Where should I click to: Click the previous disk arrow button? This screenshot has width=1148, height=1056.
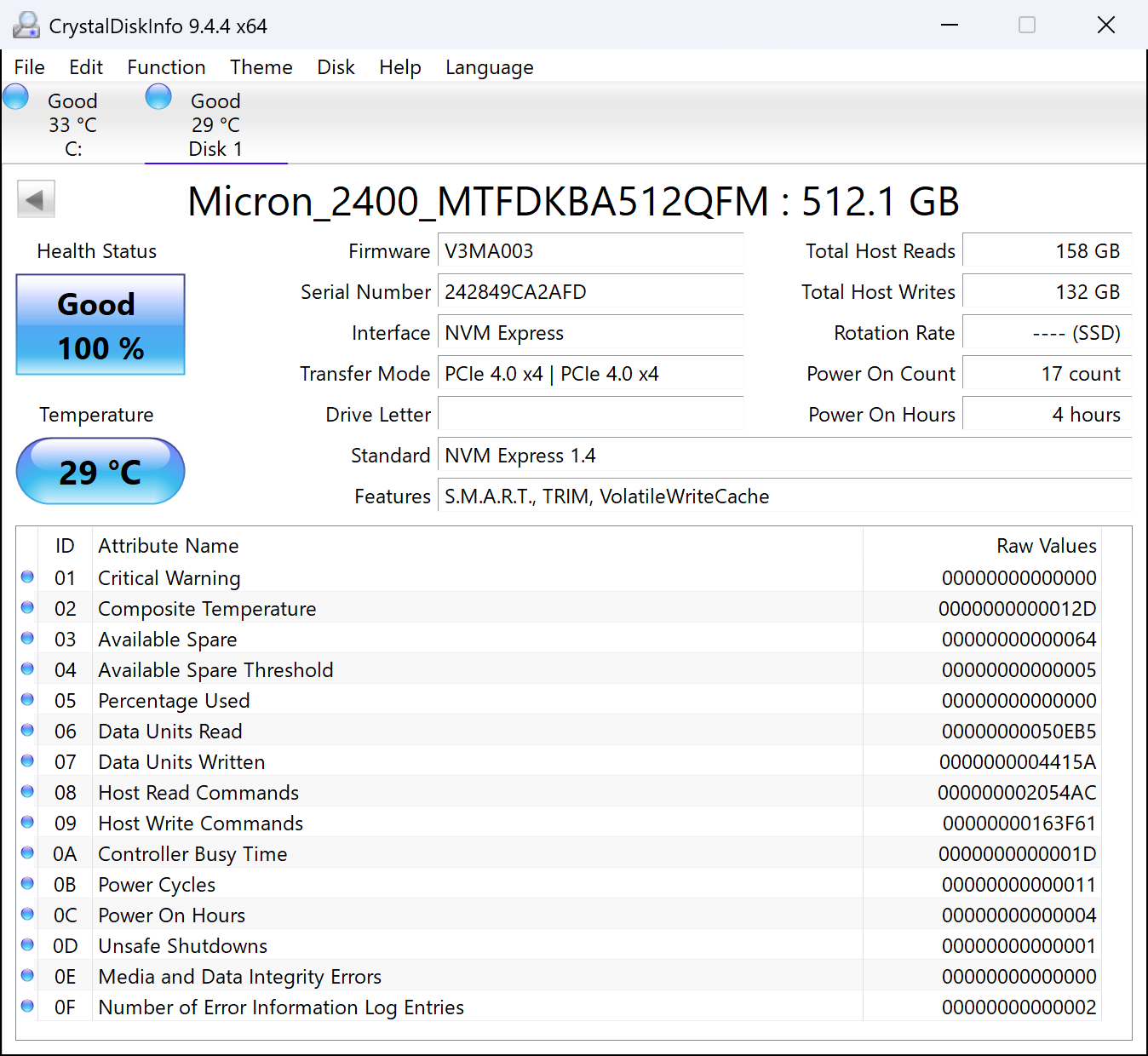coord(36,200)
